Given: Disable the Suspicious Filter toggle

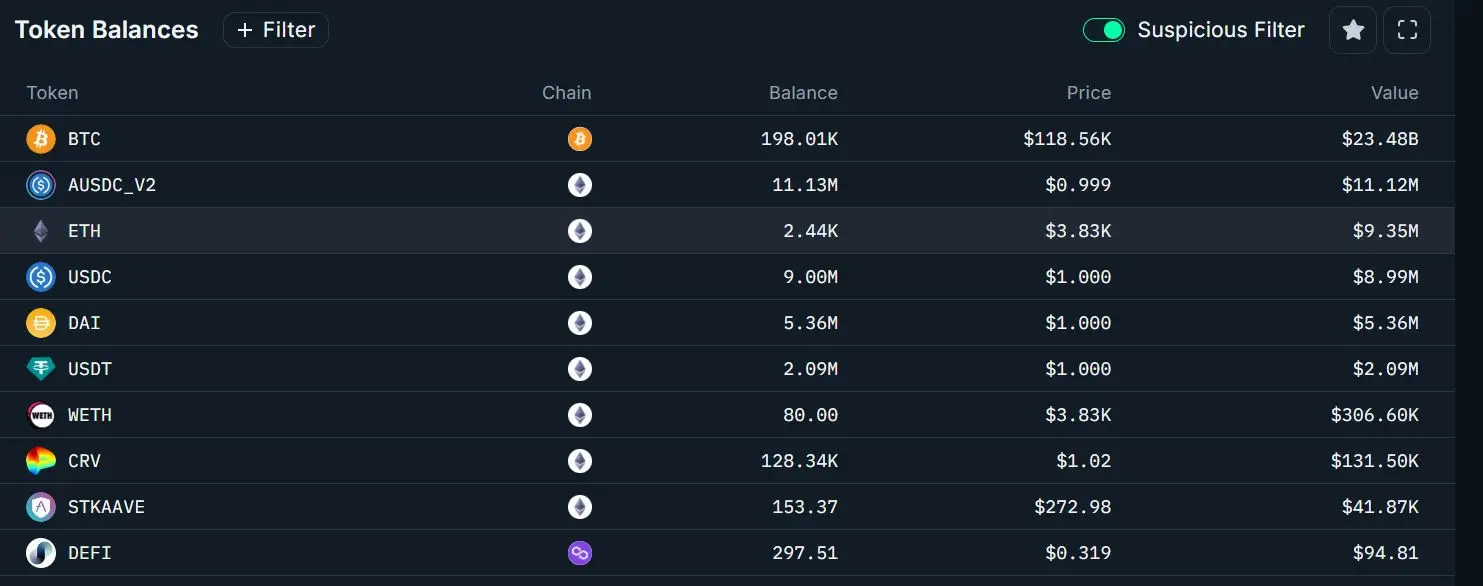Looking at the screenshot, I should (1104, 30).
